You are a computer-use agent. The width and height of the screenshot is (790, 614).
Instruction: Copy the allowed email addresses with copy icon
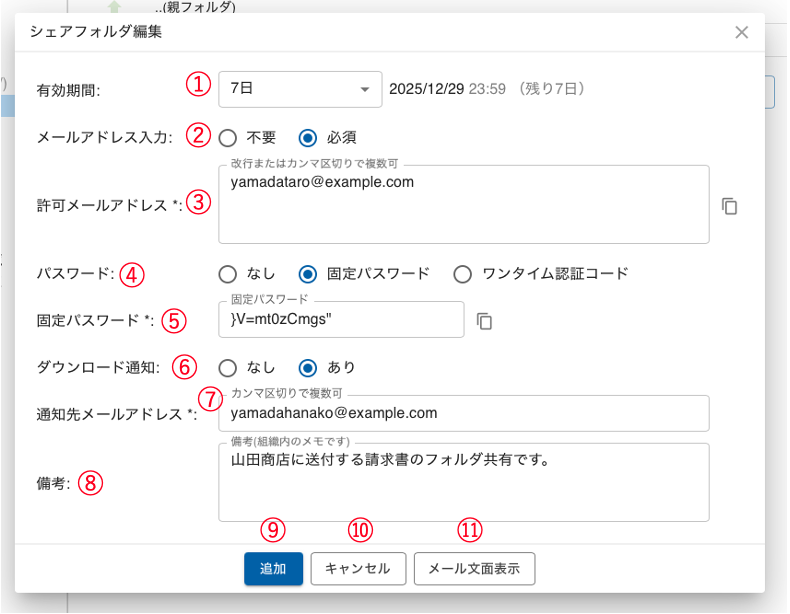click(x=730, y=206)
